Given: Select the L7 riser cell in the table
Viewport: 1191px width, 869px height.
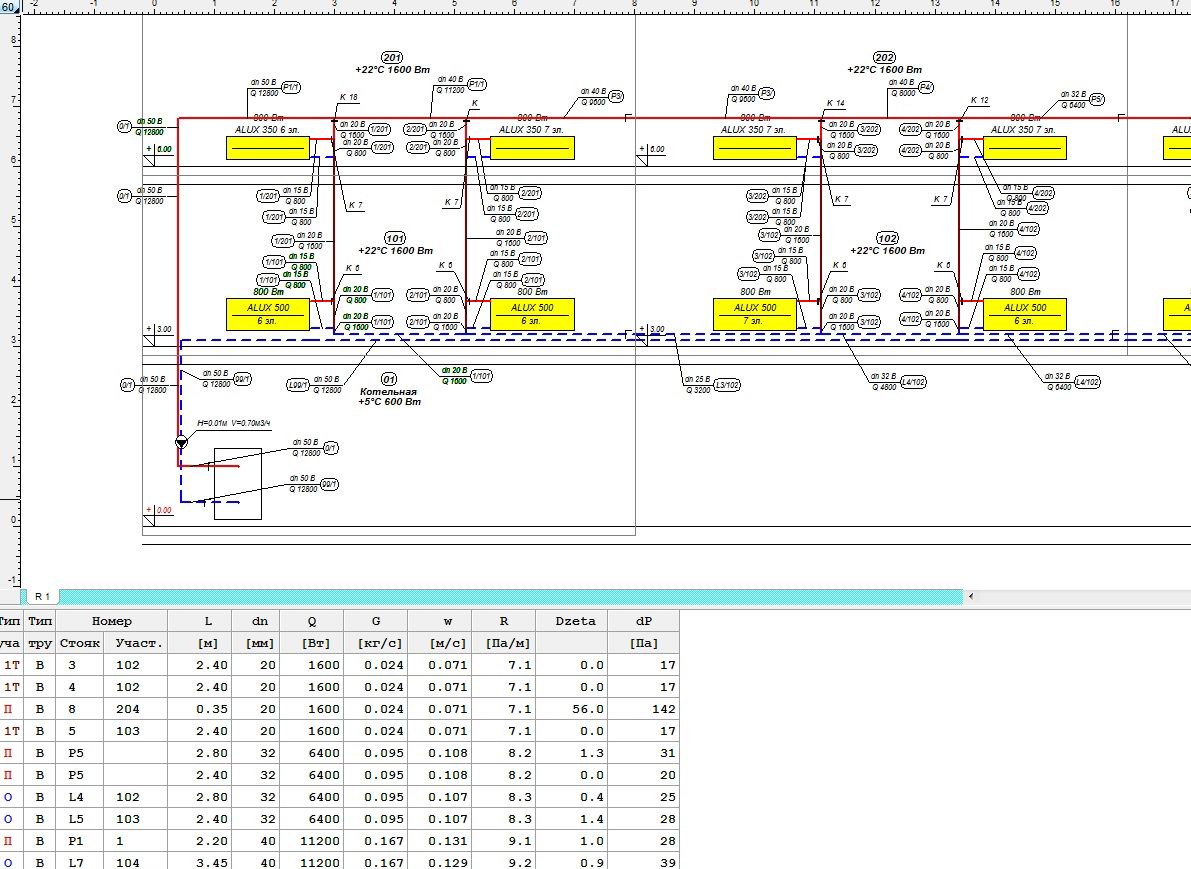Looking at the screenshot, I should click(79, 863).
